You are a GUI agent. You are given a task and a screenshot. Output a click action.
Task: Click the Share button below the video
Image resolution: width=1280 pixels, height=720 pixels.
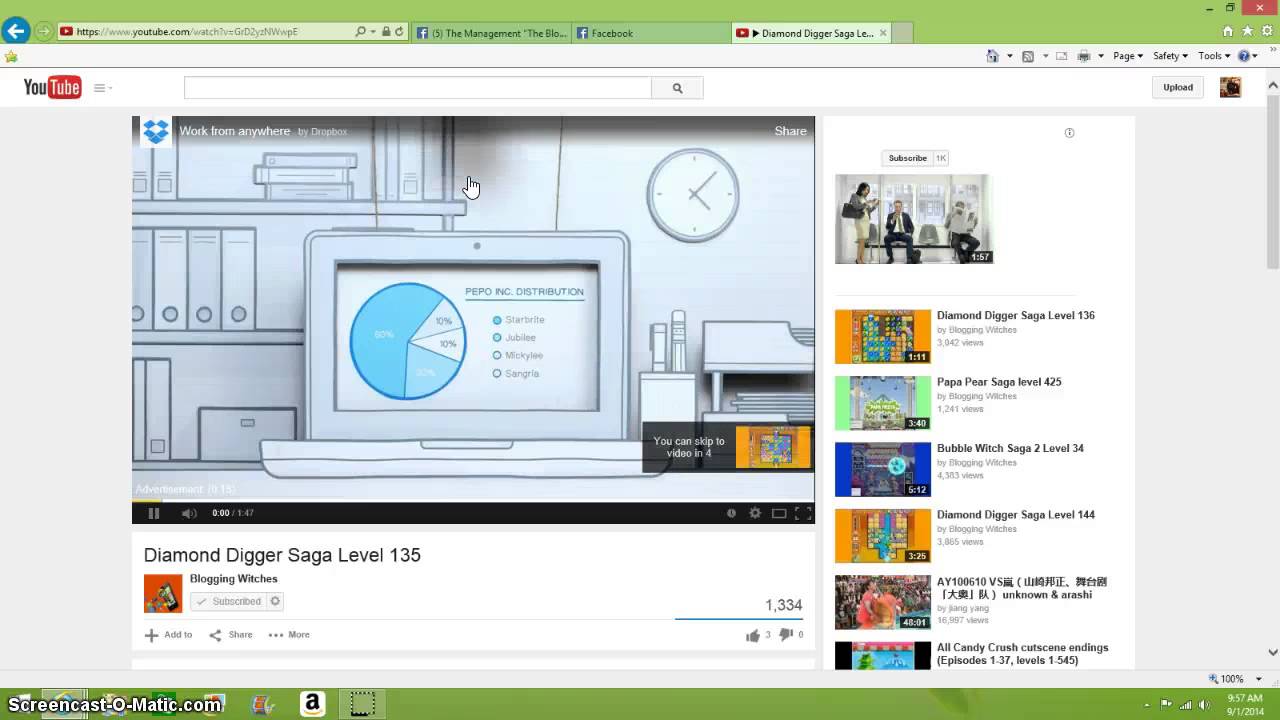231,635
